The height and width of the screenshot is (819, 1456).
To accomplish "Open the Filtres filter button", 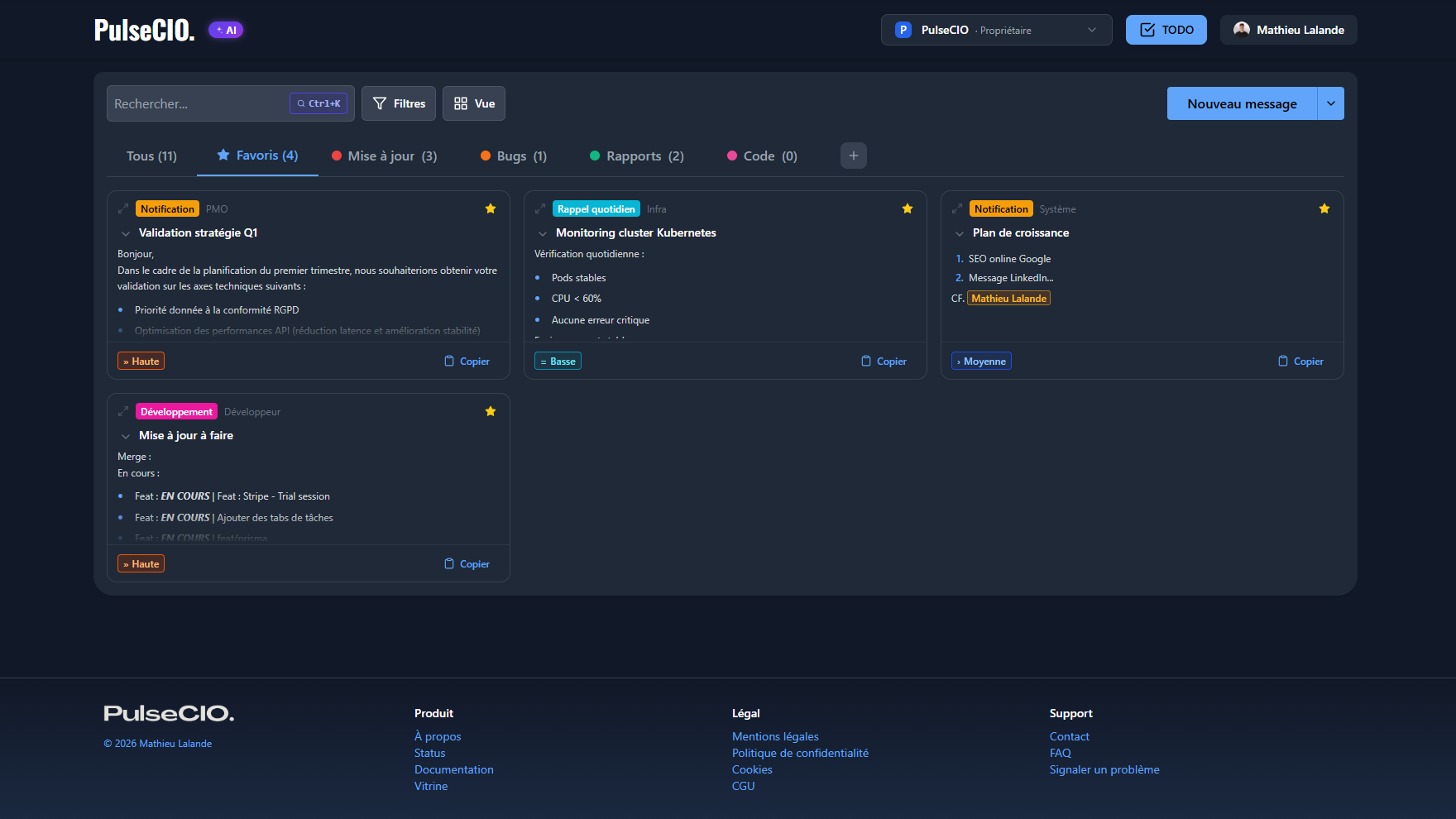I will (x=399, y=103).
